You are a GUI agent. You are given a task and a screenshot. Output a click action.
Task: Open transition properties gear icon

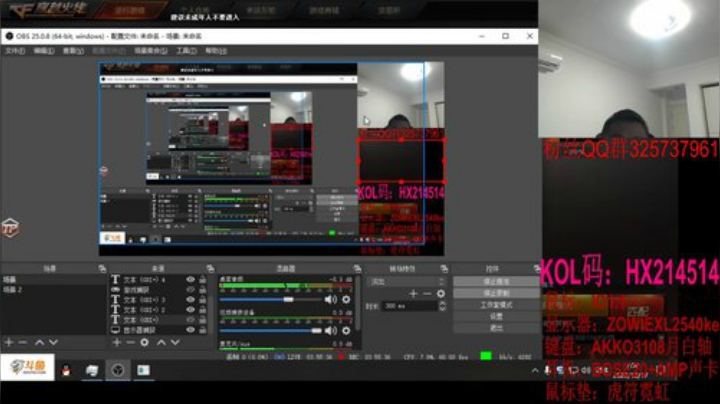441,293
